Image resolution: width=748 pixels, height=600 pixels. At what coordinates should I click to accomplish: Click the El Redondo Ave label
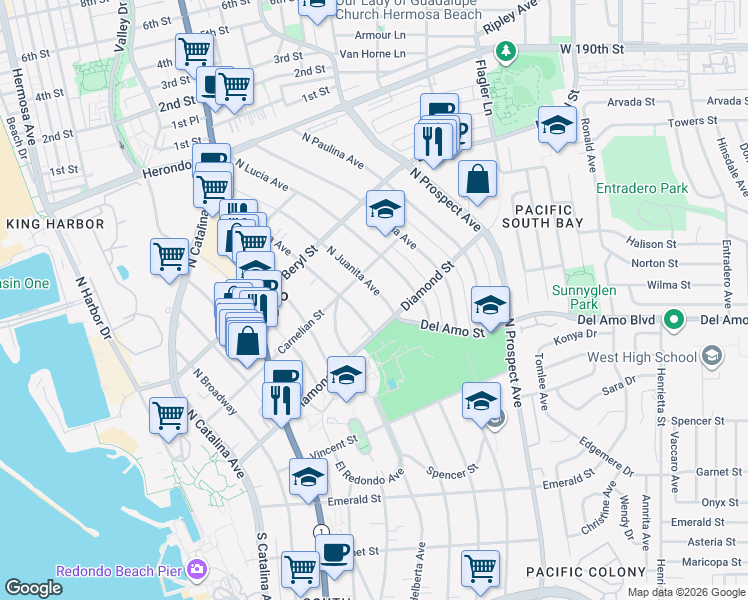click(369, 474)
